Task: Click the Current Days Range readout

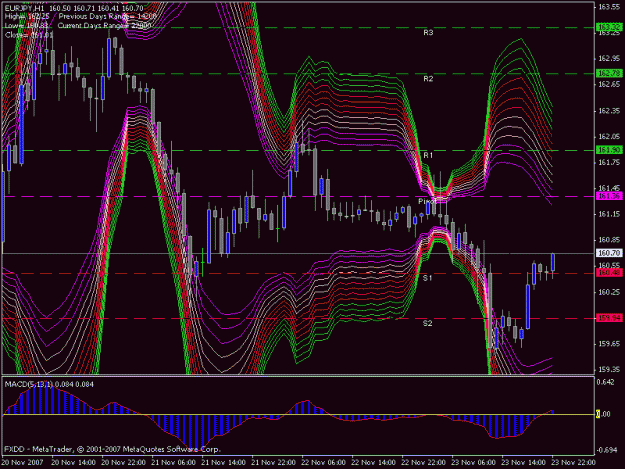Action: click(x=105, y=26)
